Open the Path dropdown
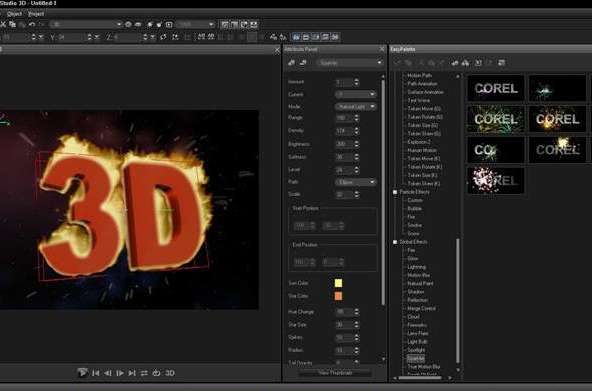Screen dimensions: 592x391 356,182
